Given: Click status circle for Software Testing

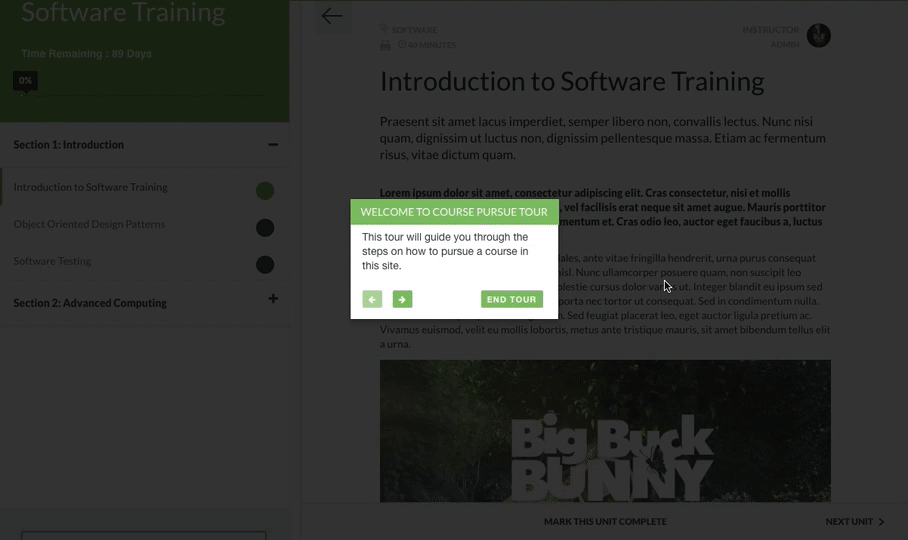Looking at the screenshot, I should (265, 265).
